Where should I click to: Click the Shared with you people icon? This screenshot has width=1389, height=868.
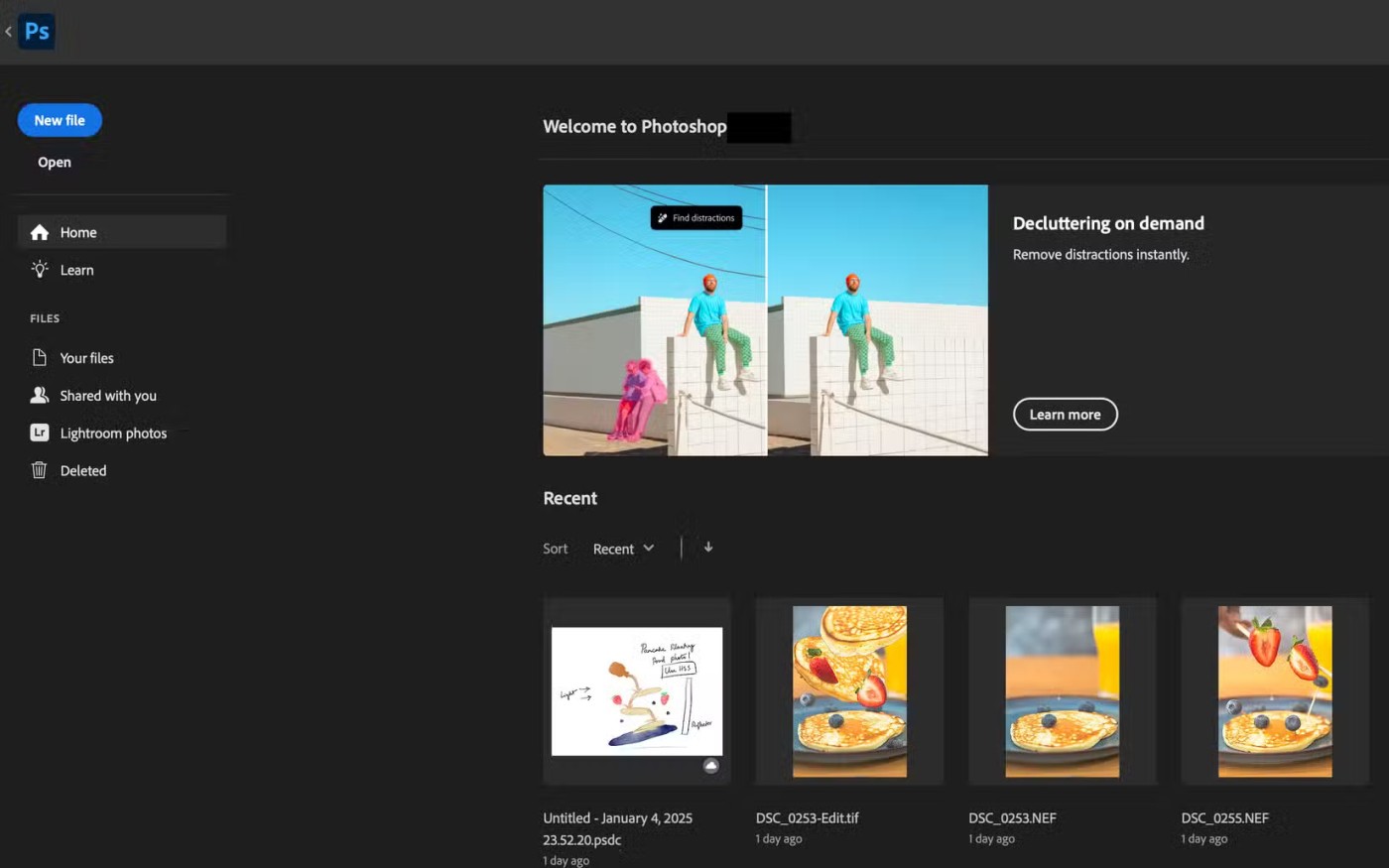coord(40,395)
